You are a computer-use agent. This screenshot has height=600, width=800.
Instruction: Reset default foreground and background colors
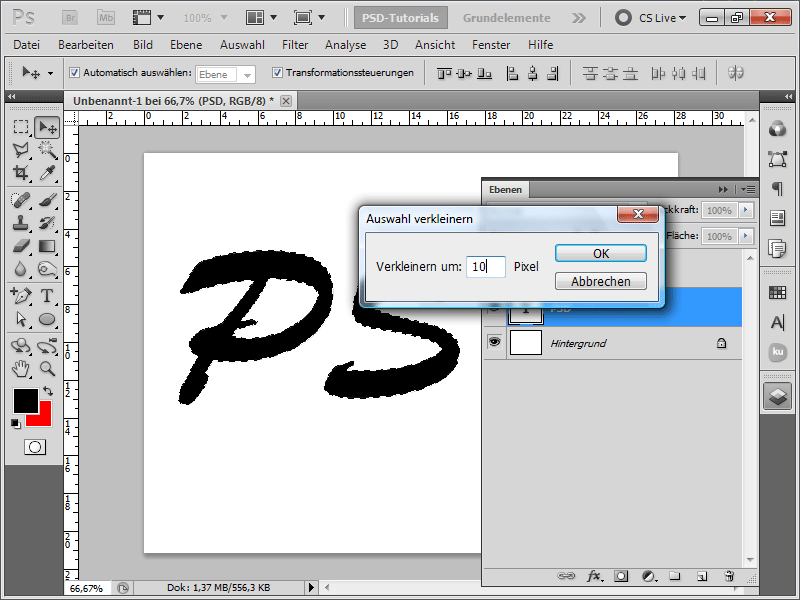coord(16,423)
